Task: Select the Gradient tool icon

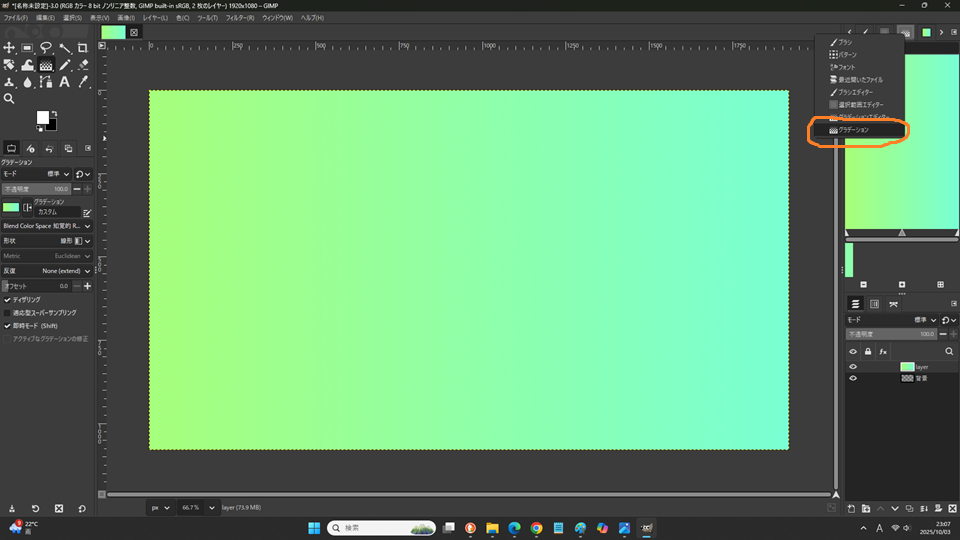Action: pyautogui.click(x=46, y=65)
